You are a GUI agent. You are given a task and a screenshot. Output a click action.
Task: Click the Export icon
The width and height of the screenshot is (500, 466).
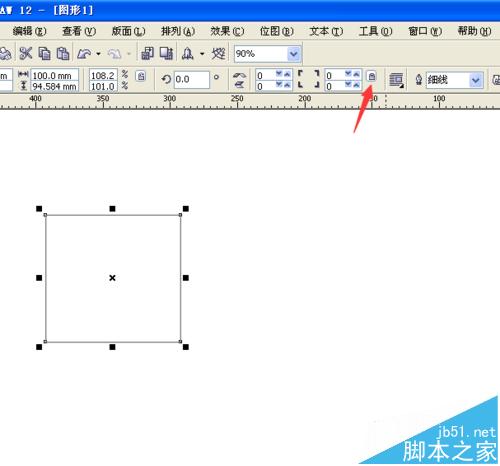166,53
